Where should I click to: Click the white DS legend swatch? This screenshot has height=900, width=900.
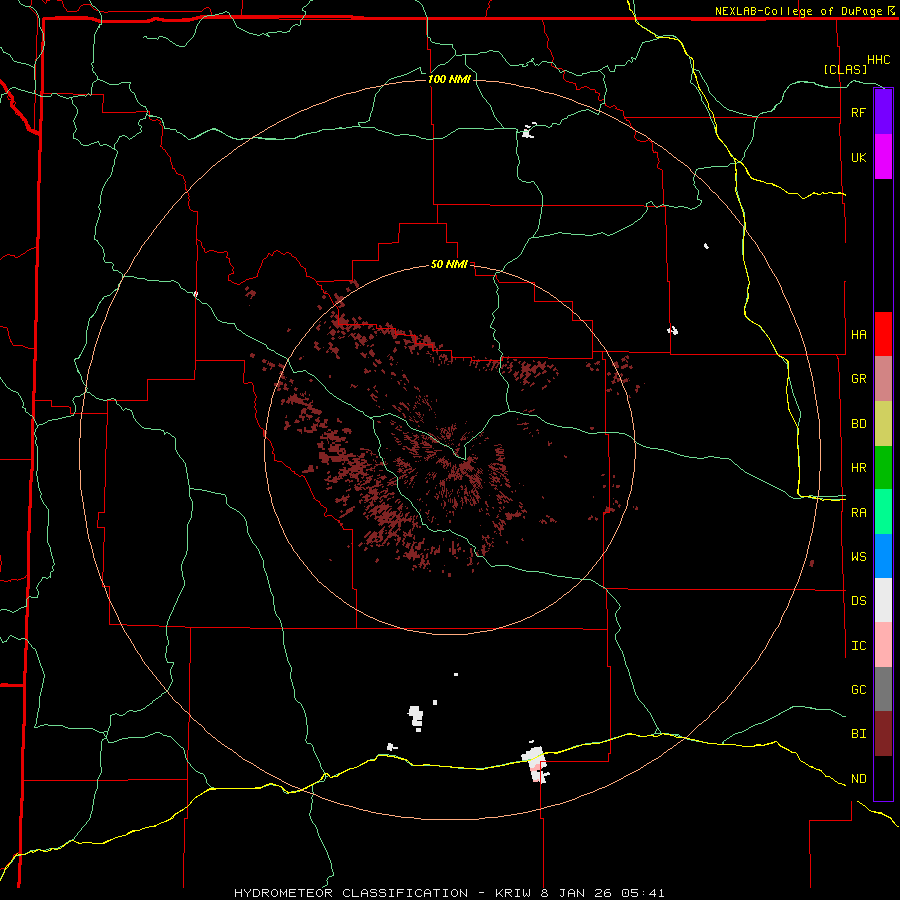click(x=883, y=600)
